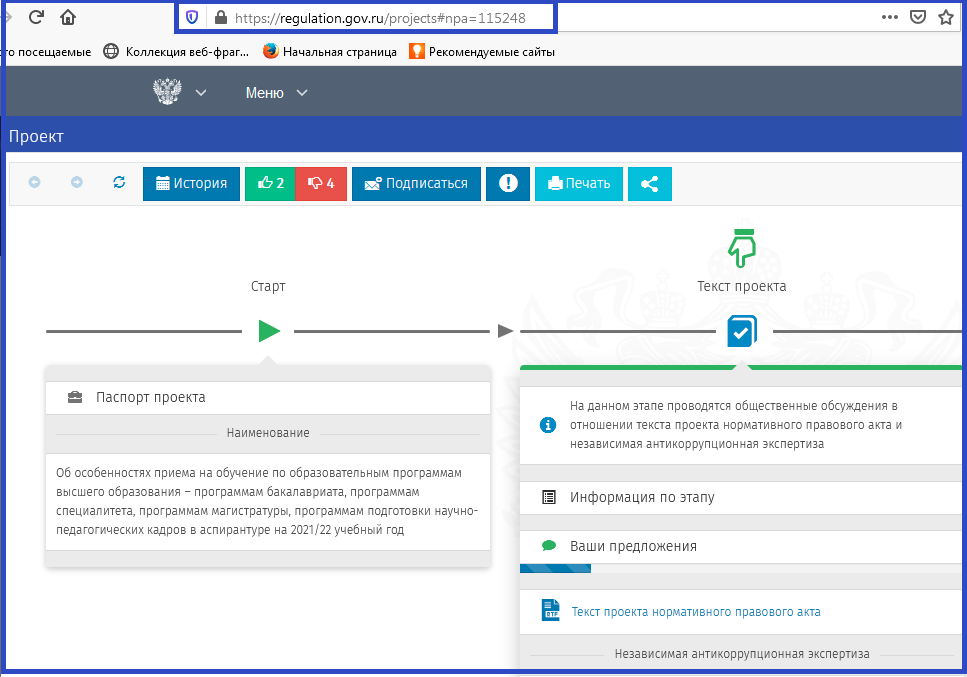Save page to Pocket icon
Screen dimensions: 967x677
tap(918, 17)
